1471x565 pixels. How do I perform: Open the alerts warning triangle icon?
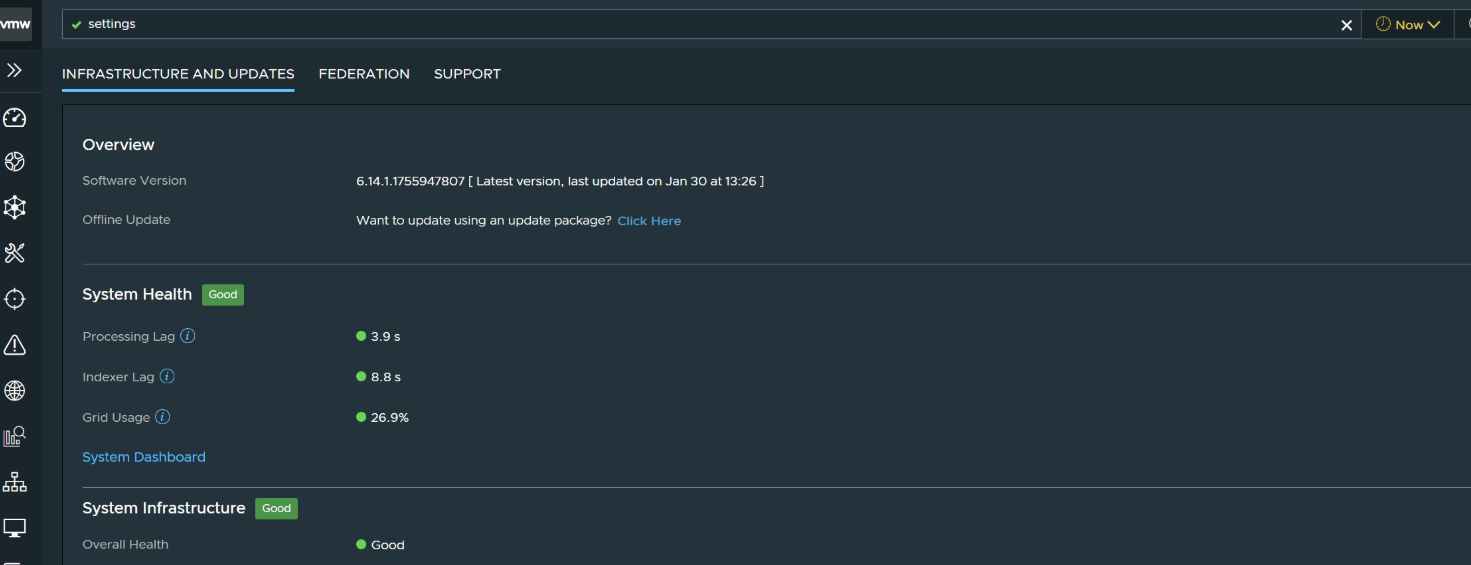pos(15,345)
